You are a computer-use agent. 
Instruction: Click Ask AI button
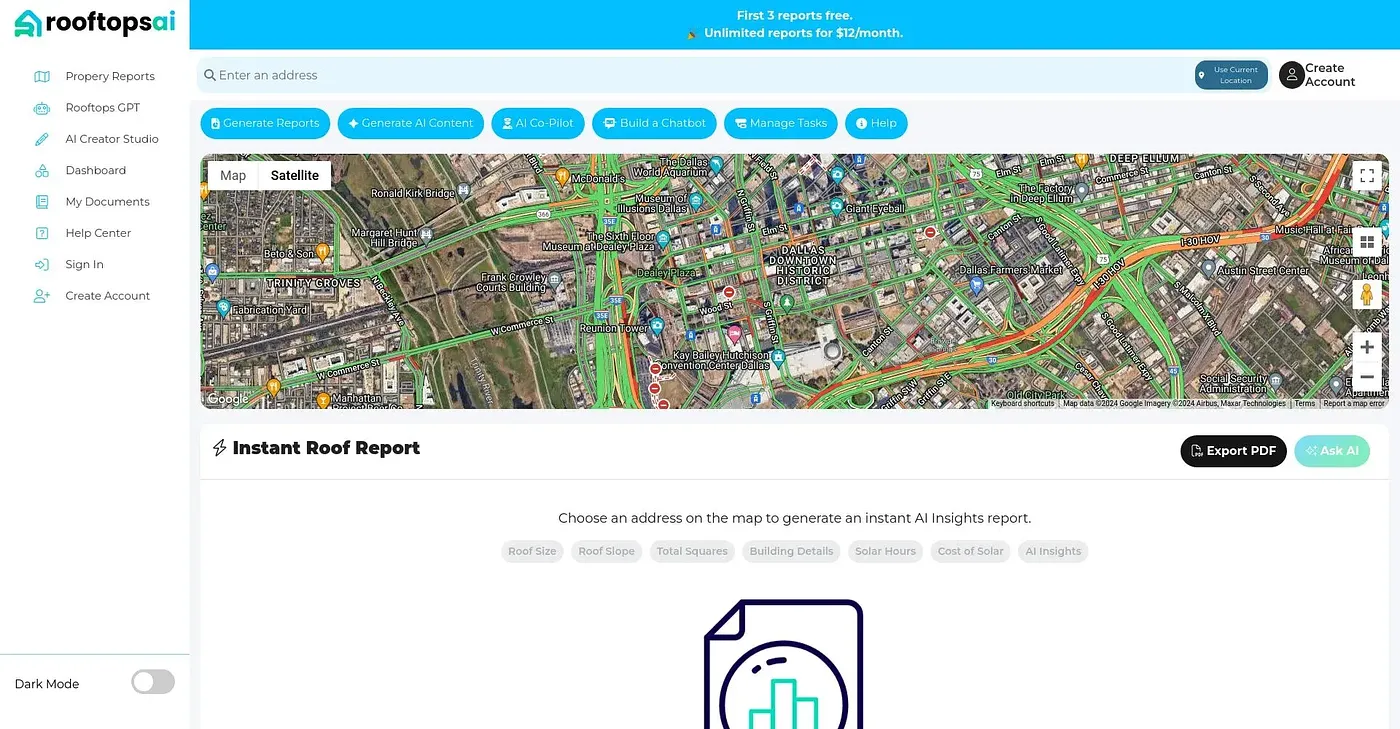[x=1332, y=451]
